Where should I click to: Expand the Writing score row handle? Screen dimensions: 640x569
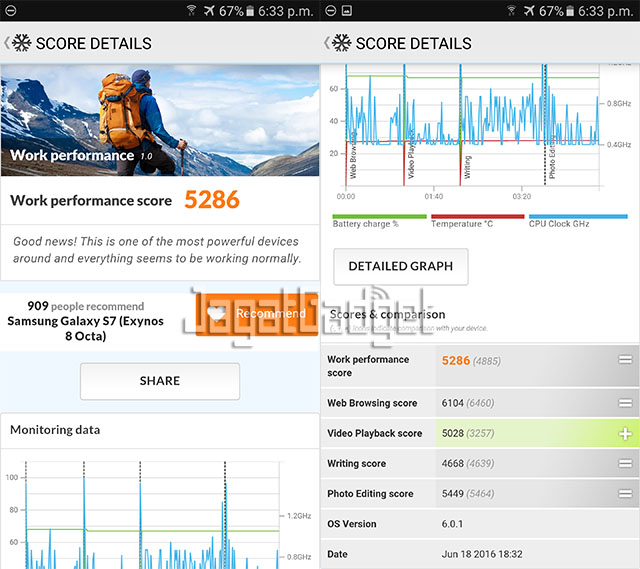[625, 464]
